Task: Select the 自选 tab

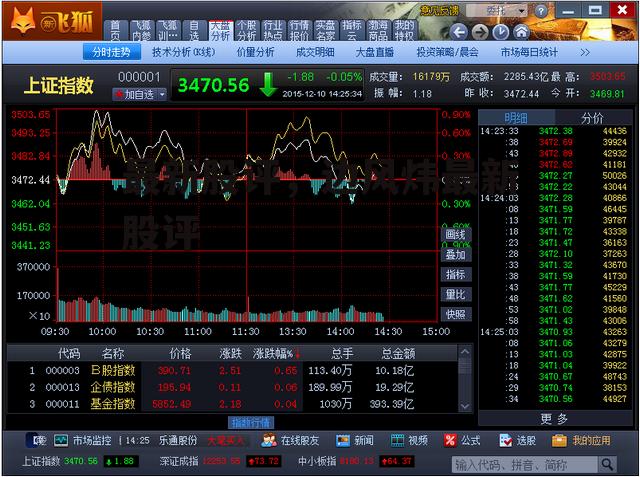Action: pyautogui.click(x=194, y=31)
